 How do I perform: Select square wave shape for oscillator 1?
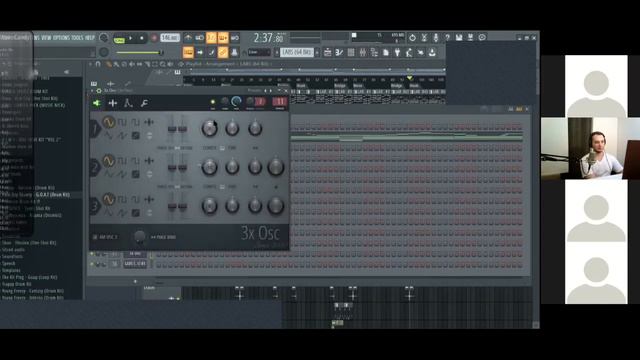122,122
